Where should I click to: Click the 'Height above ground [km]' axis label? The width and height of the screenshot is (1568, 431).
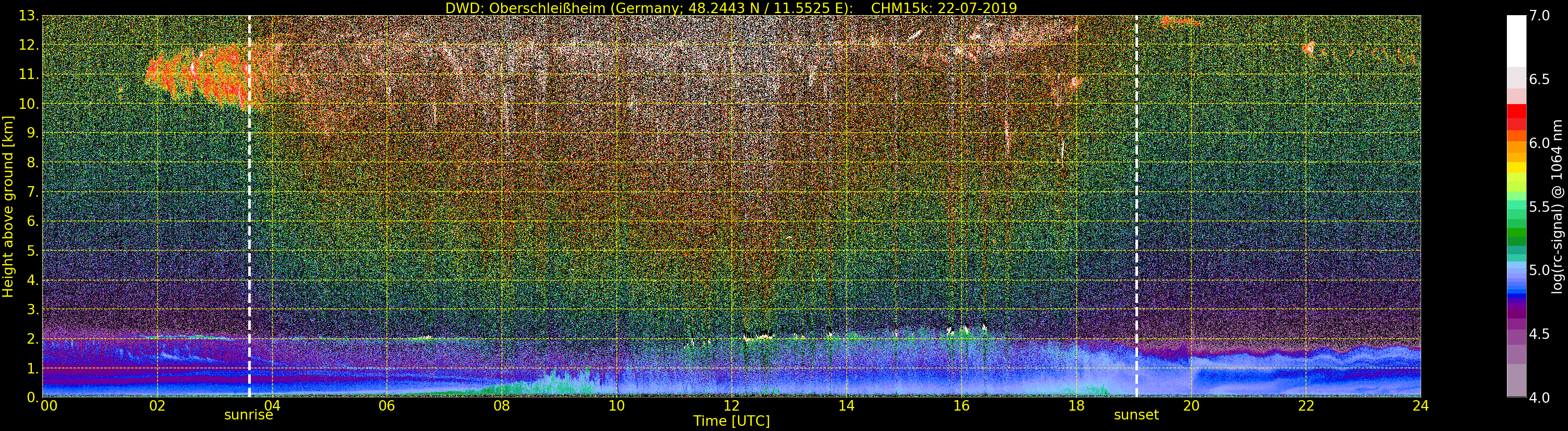click(x=8, y=206)
